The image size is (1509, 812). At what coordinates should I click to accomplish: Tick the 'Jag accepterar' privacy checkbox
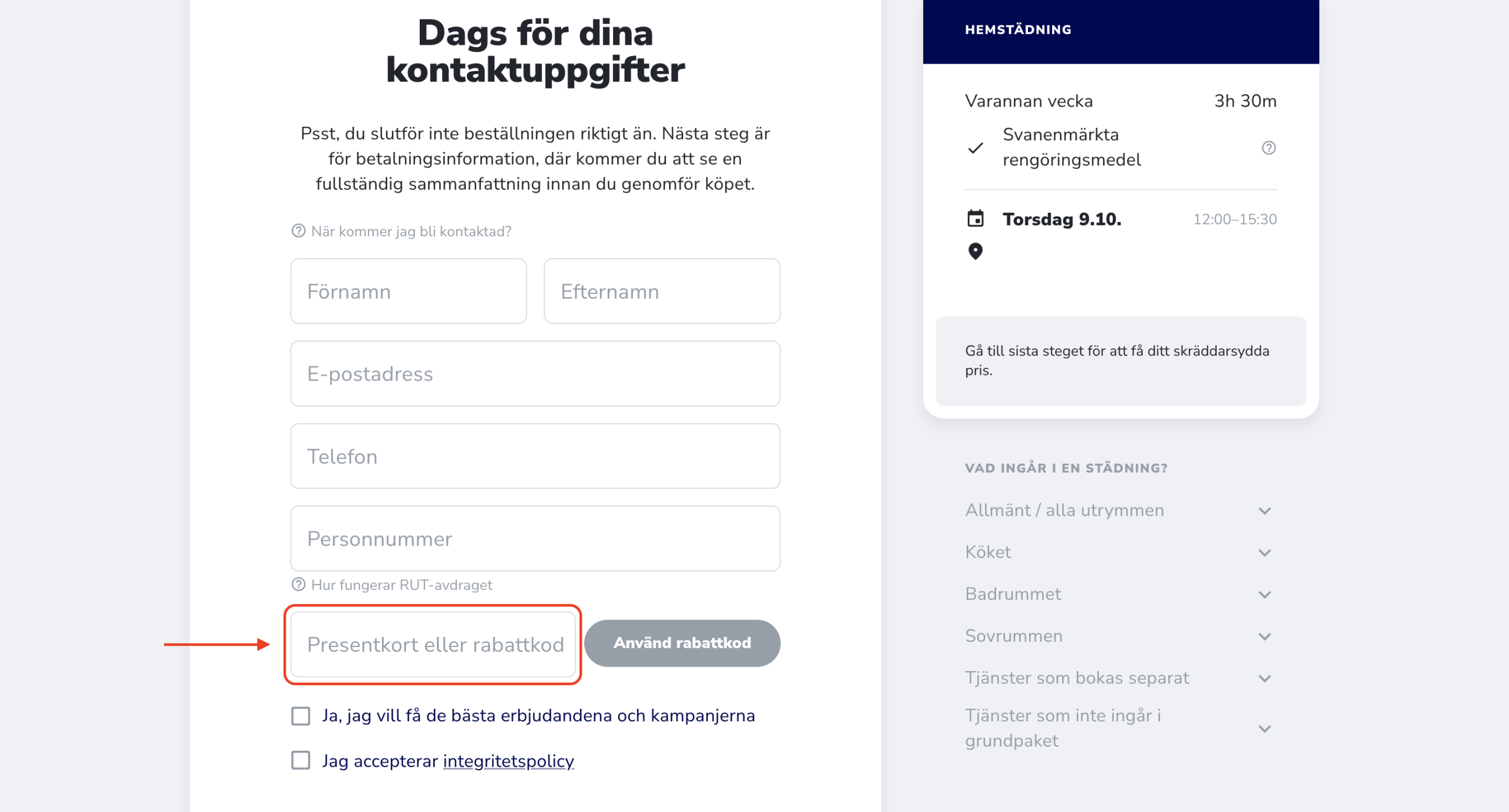(x=301, y=761)
